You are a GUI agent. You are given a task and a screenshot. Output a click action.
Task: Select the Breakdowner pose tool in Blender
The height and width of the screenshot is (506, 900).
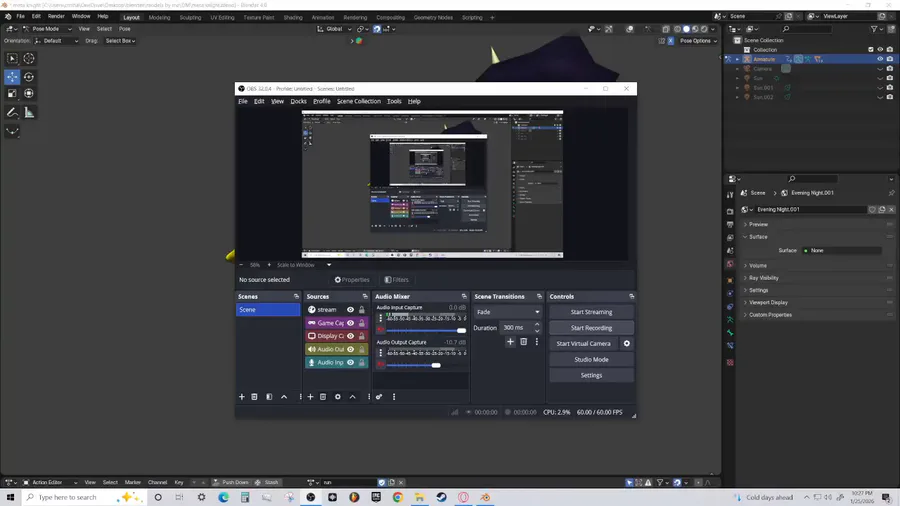pos(12,131)
